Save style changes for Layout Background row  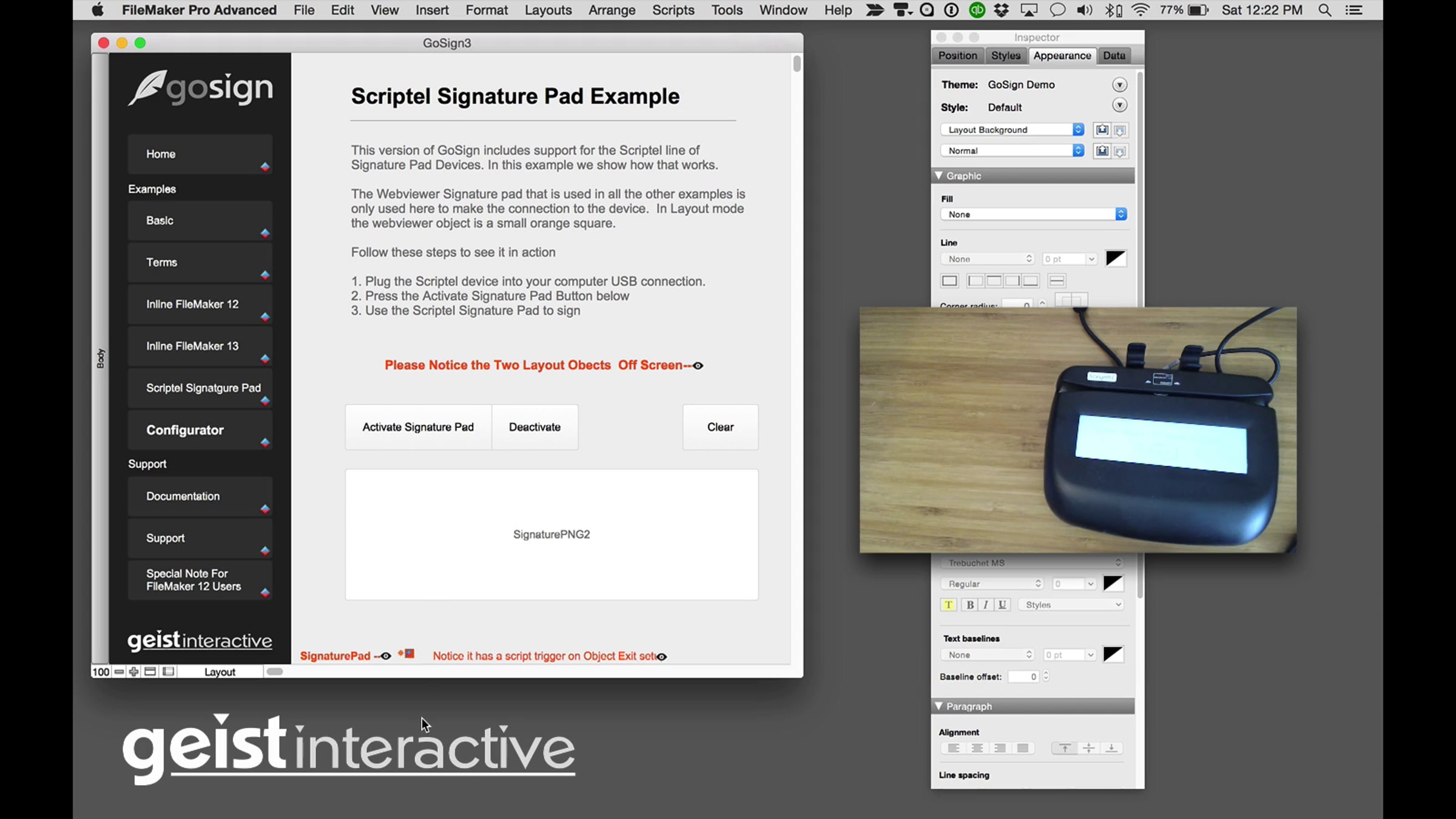pyautogui.click(x=1102, y=130)
